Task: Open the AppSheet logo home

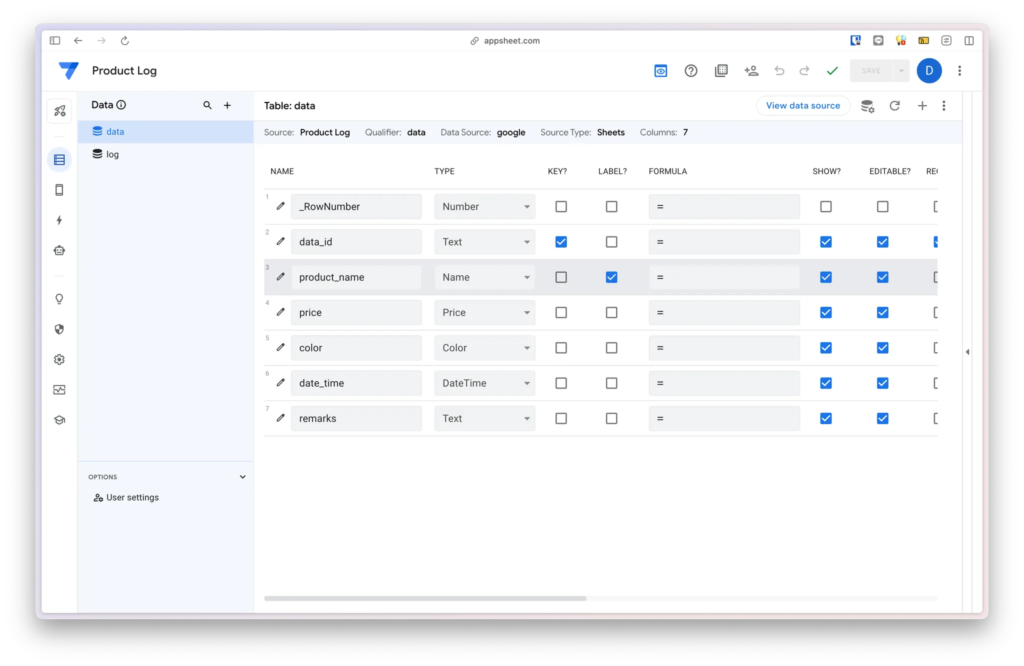Action: click(69, 71)
